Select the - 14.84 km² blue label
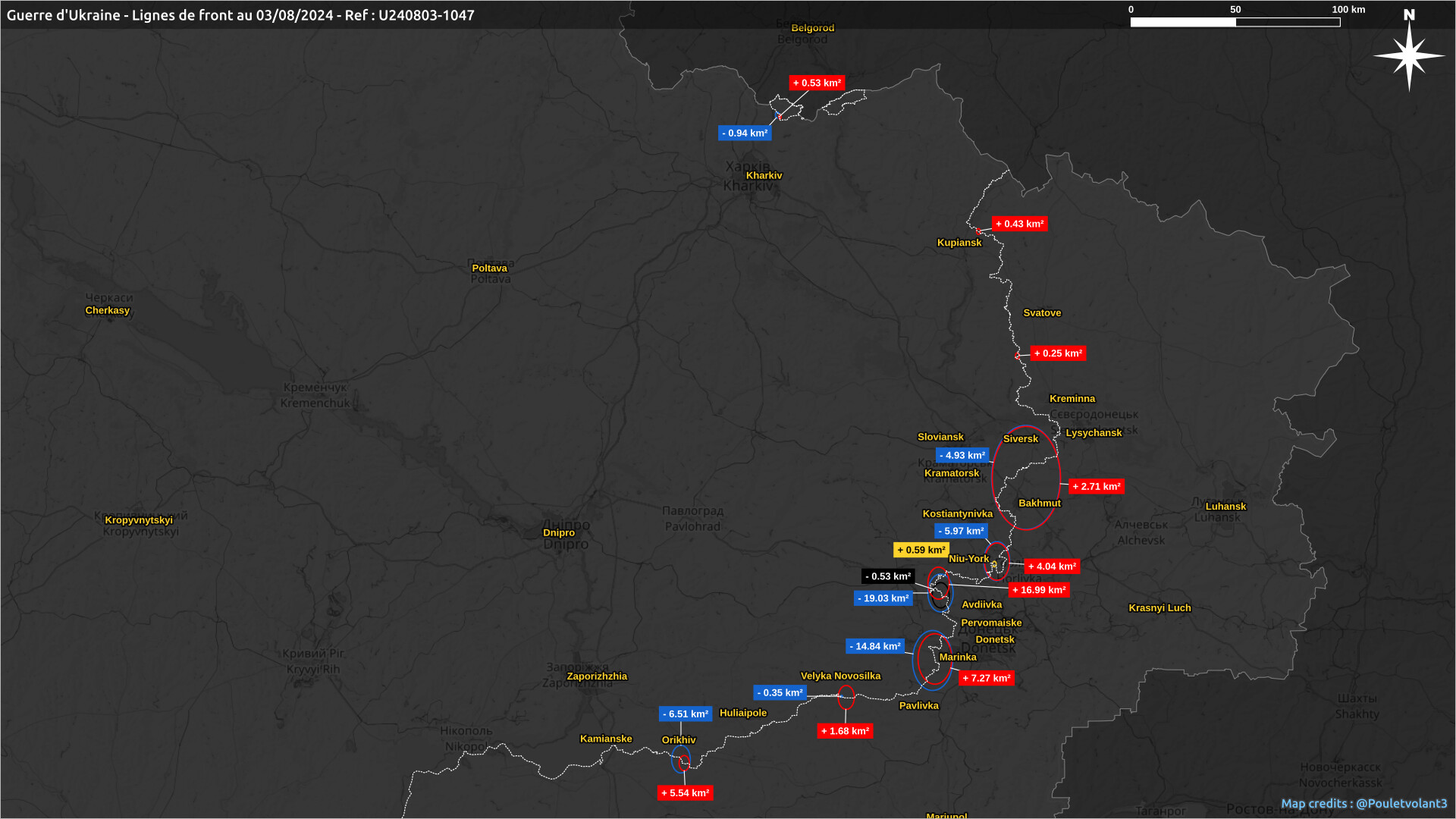The height and width of the screenshot is (819, 1456). coord(875,646)
